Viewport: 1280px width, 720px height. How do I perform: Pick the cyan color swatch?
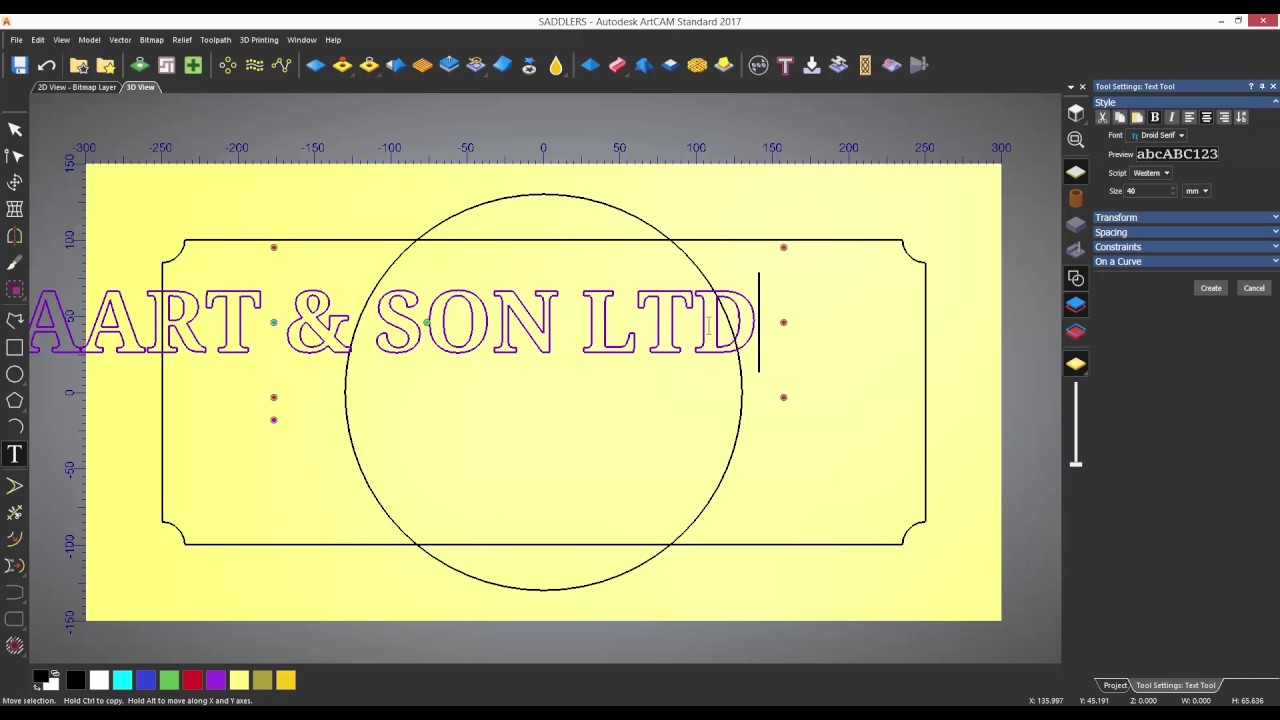tap(122, 681)
